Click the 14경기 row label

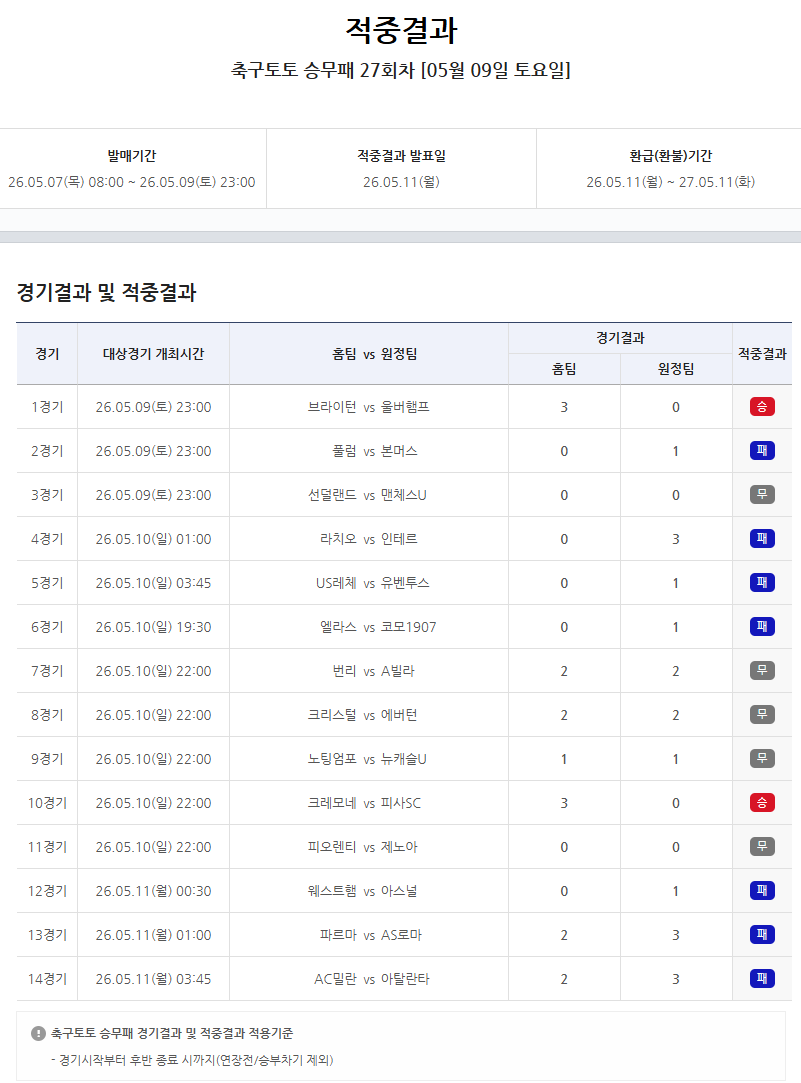pos(47,979)
